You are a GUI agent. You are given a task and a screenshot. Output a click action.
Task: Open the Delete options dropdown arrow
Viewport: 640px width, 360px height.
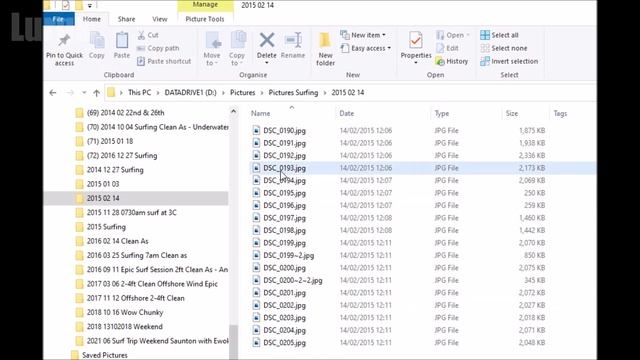coord(267,63)
